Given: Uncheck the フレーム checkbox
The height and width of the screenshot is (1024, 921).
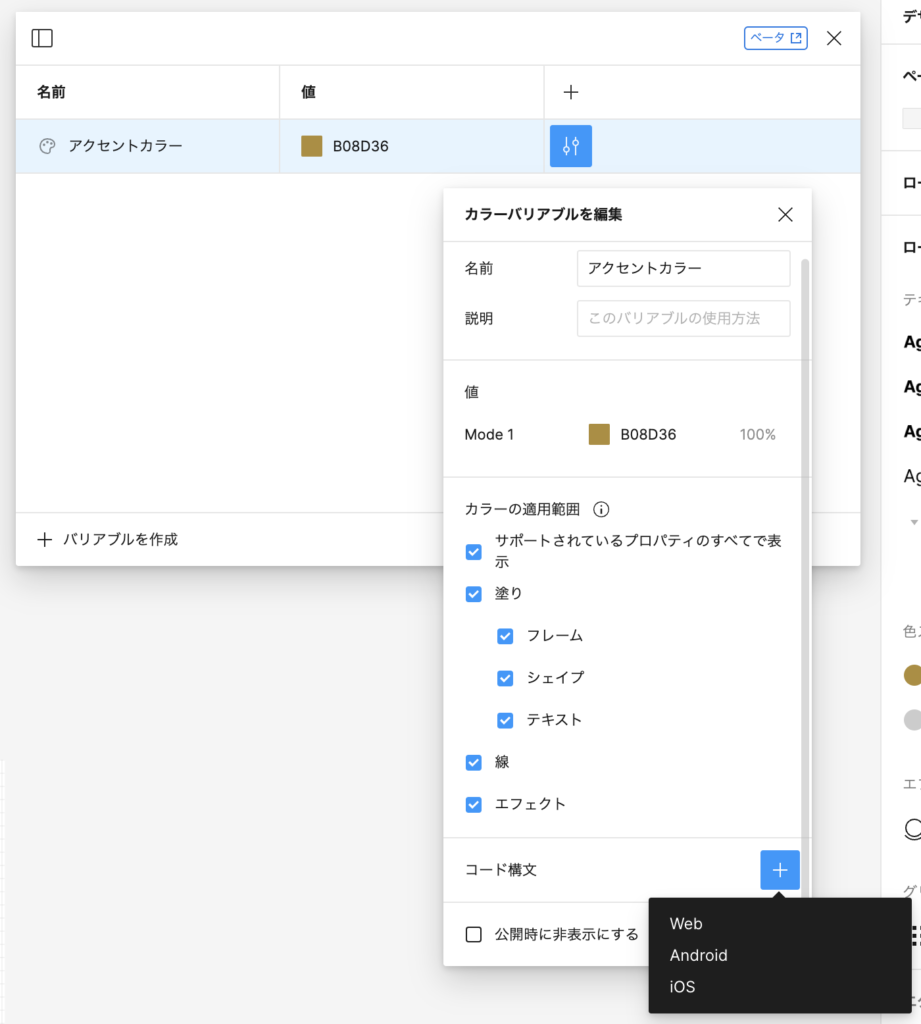Looking at the screenshot, I should click(x=505, y=636).
